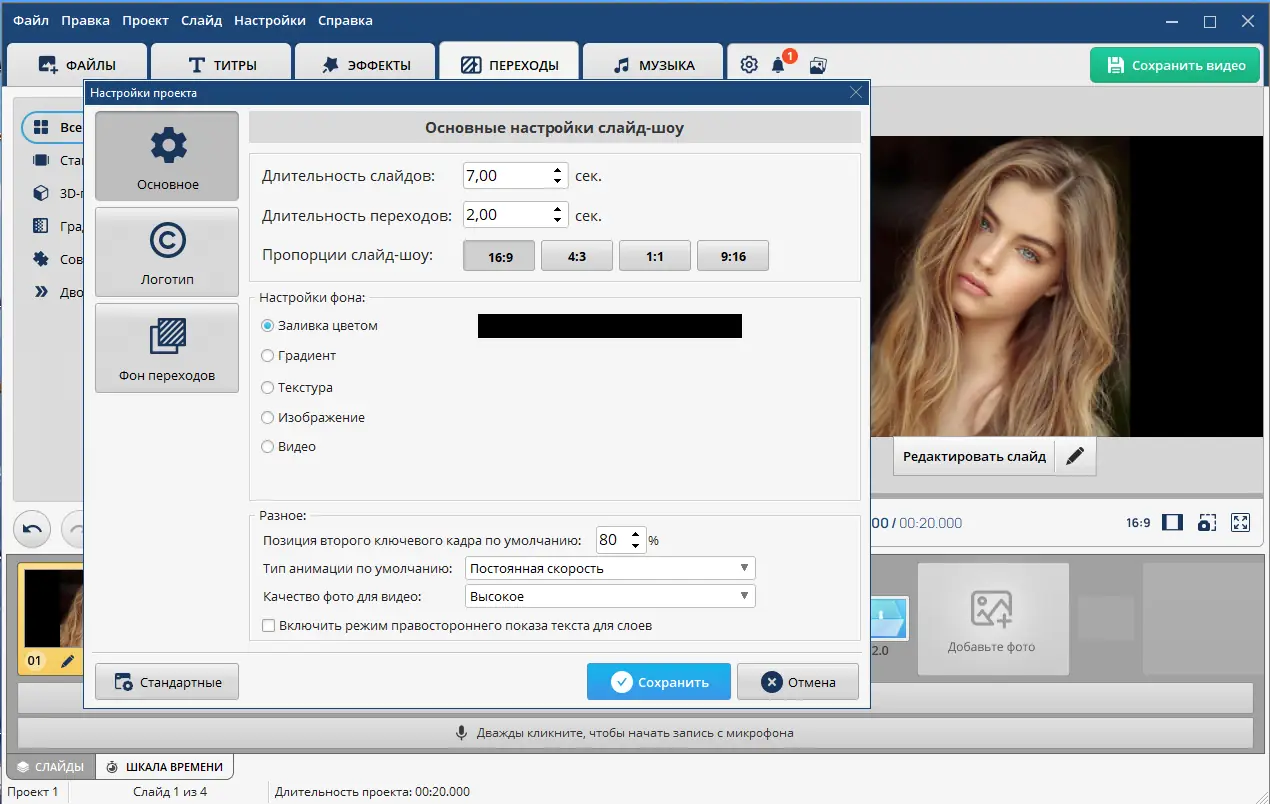
Task: Select the 9:16 proportion button
Action: point(733,256)
